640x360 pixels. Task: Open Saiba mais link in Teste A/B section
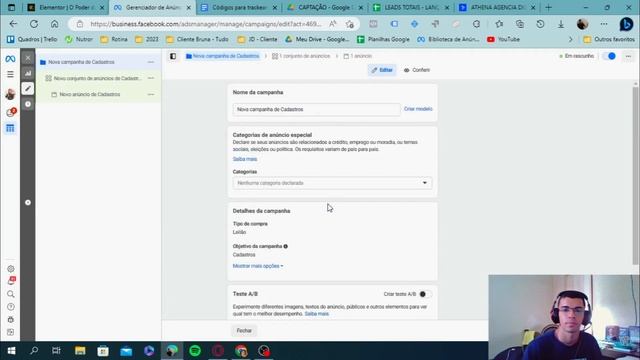316,313
